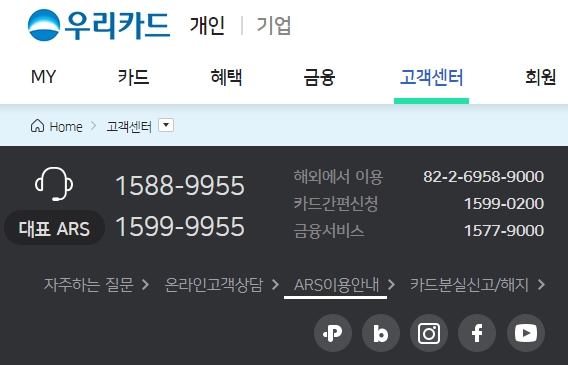Click number 1577-9000
This screenshot has width=568, height=365.
(x=504, y=231)
